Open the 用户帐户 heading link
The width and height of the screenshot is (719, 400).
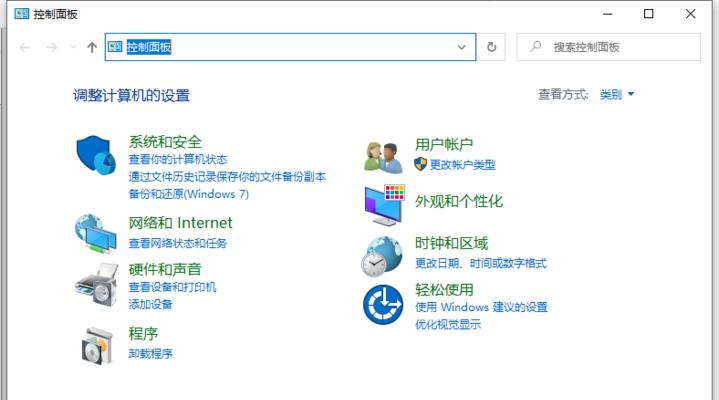click(444, 144)
